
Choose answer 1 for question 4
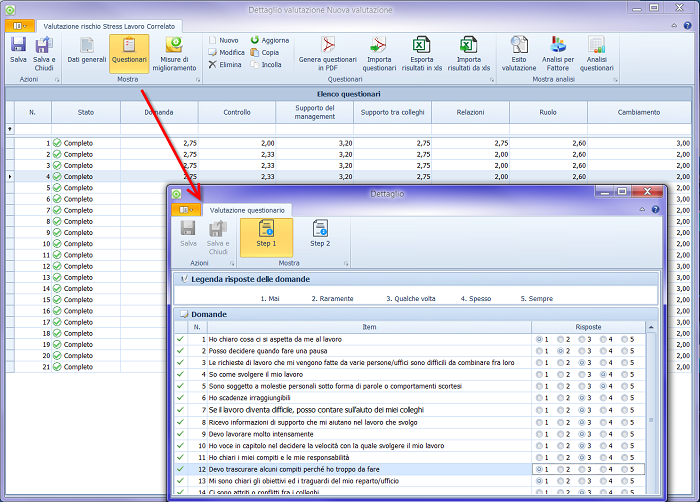[x=540, y=374]
